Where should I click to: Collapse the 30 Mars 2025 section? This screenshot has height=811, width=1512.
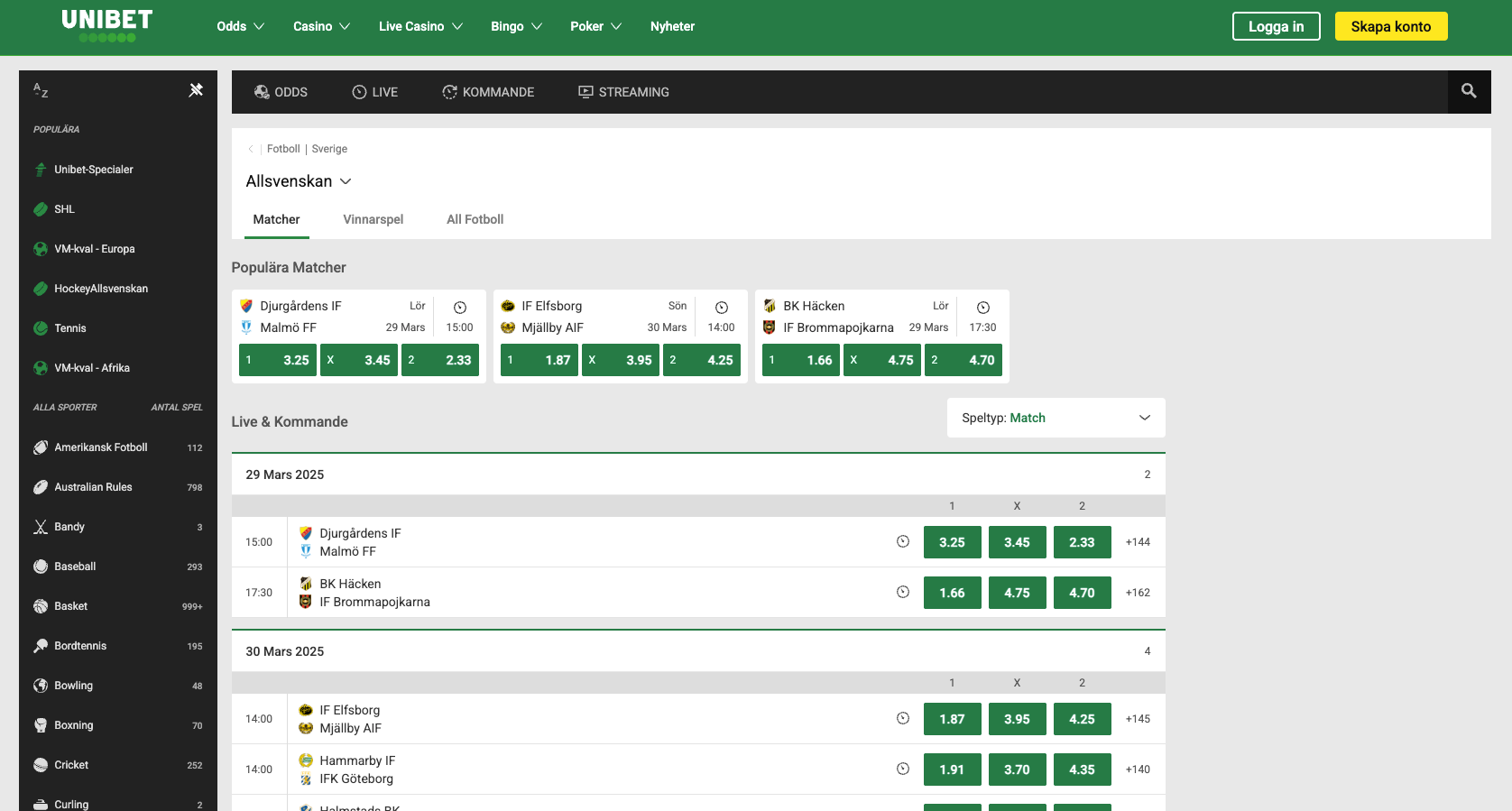coord(698,651)
